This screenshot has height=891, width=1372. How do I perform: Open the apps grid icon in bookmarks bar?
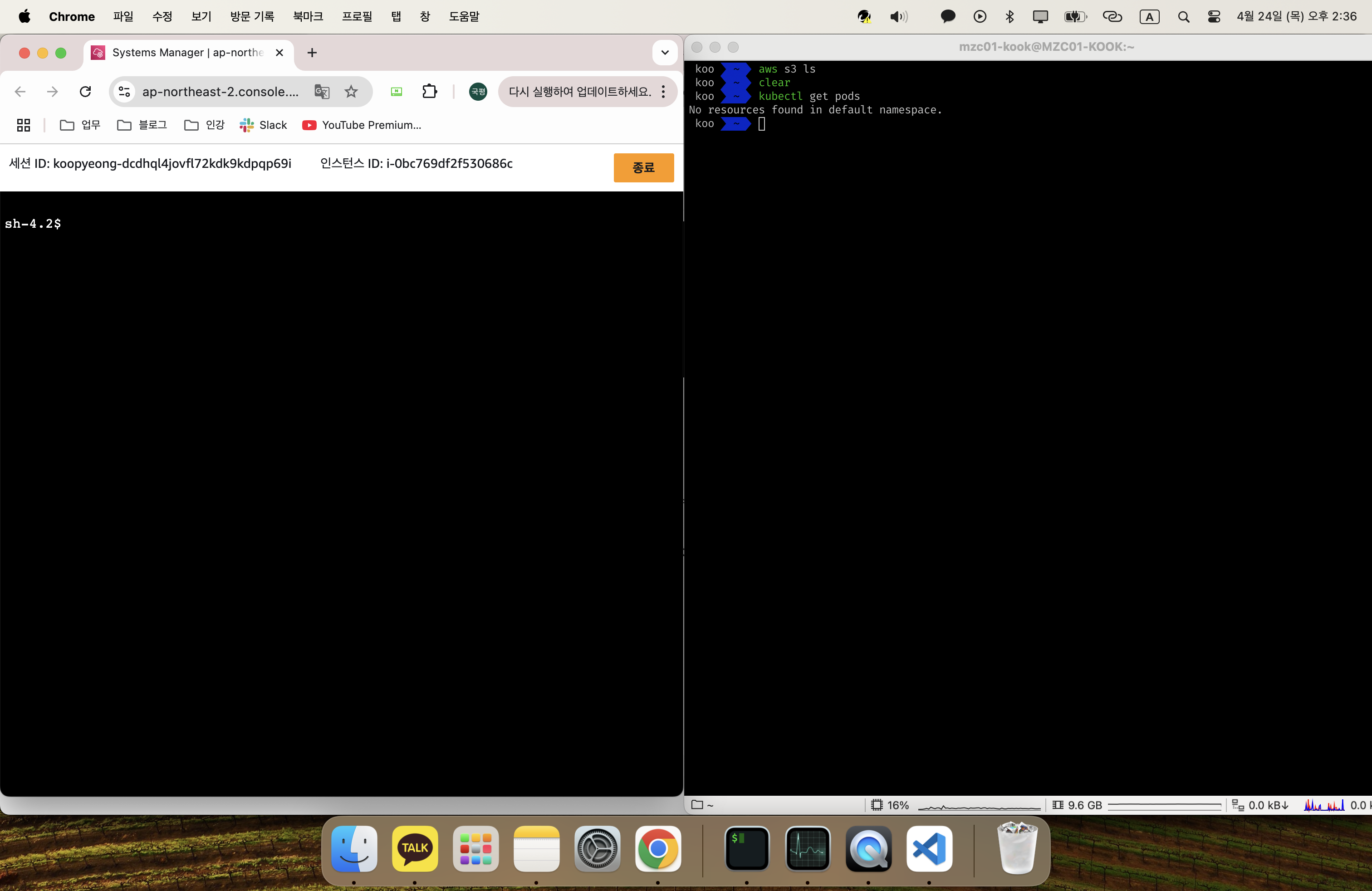click(24, 125)
